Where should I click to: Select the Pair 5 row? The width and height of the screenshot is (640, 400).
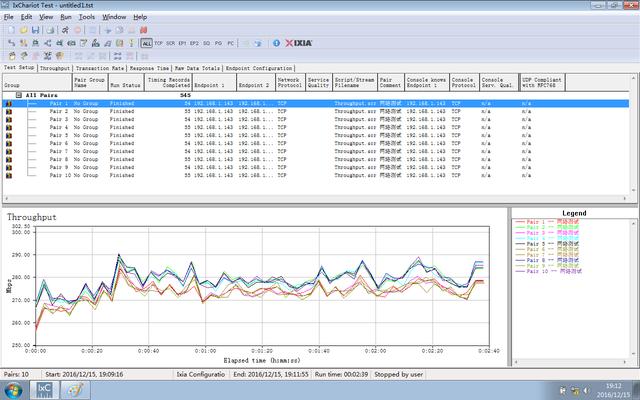tap(58, 135)
